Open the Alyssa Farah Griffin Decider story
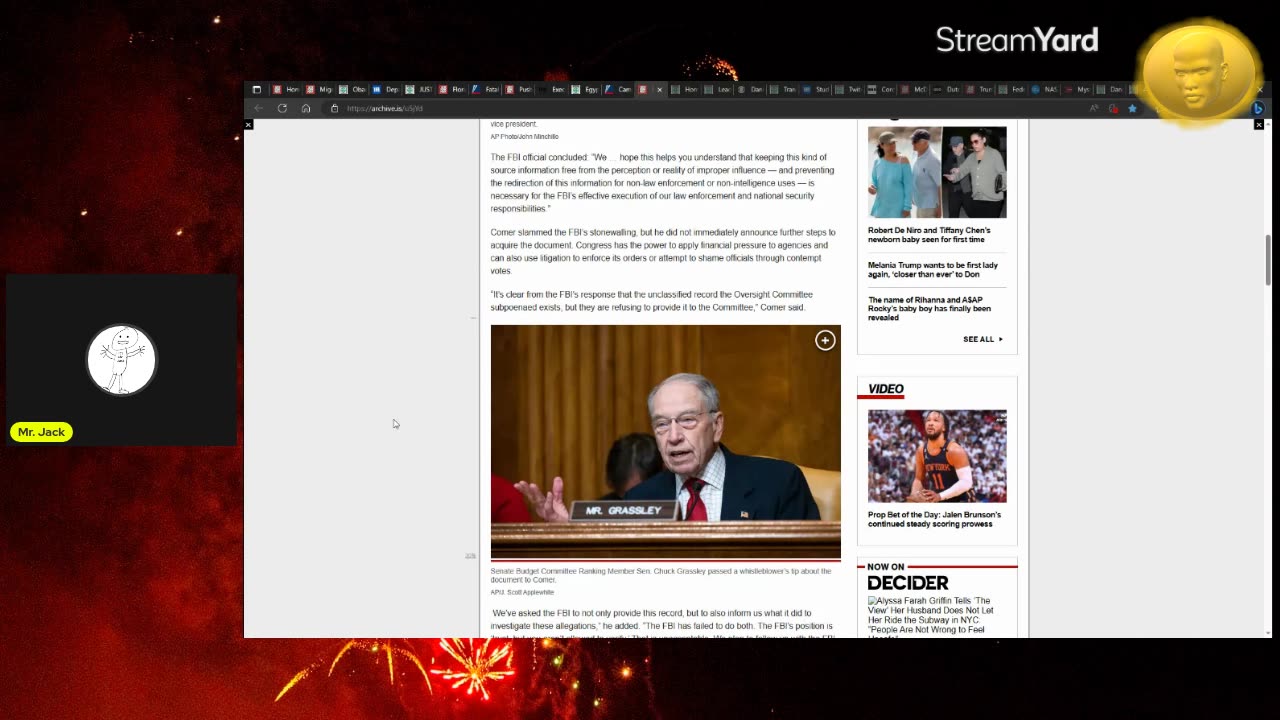Viewport: 1280px width, 720px height. tap(931, 616)
